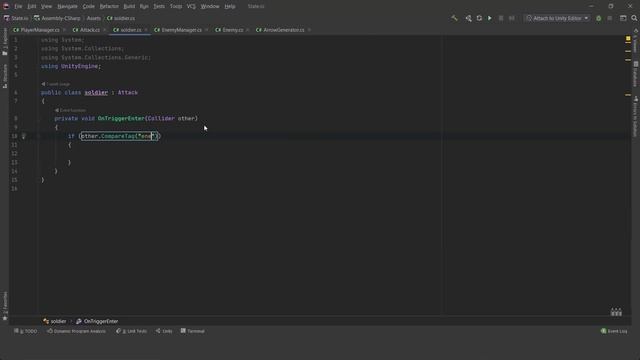
Task: Open the View menu
Action: pyautogui.click(x=47, y=7)
